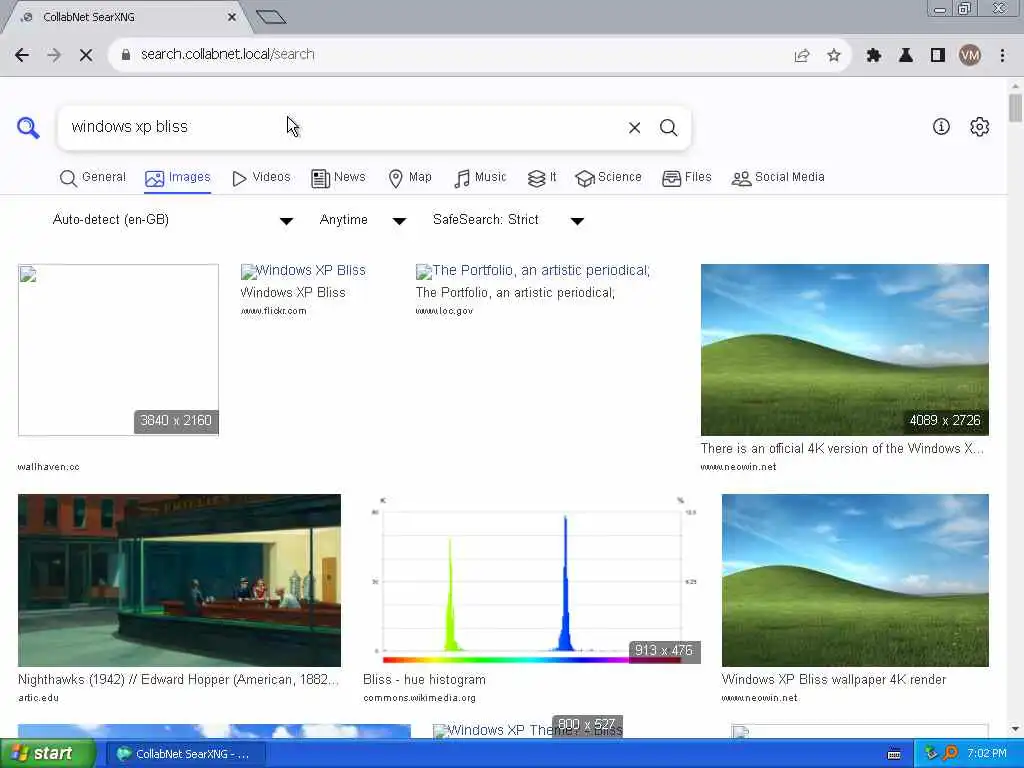Click the 'Bliss - hue histogram' caption
Screen dimensions: 1024x768
(424, 680)
